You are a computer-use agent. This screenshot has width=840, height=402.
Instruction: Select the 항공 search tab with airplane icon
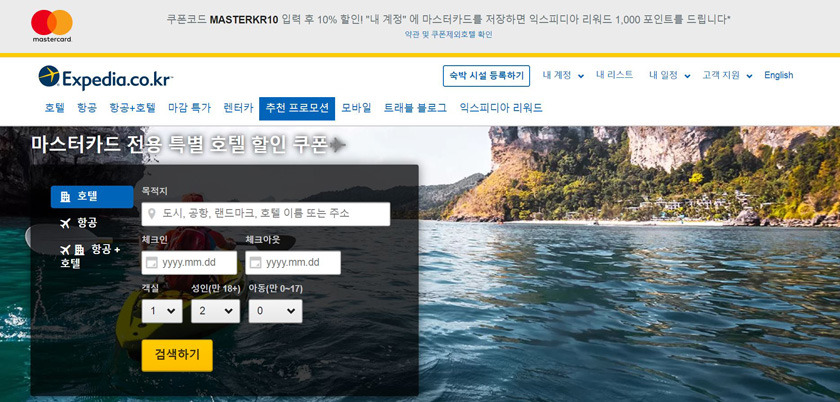(78, 223)
